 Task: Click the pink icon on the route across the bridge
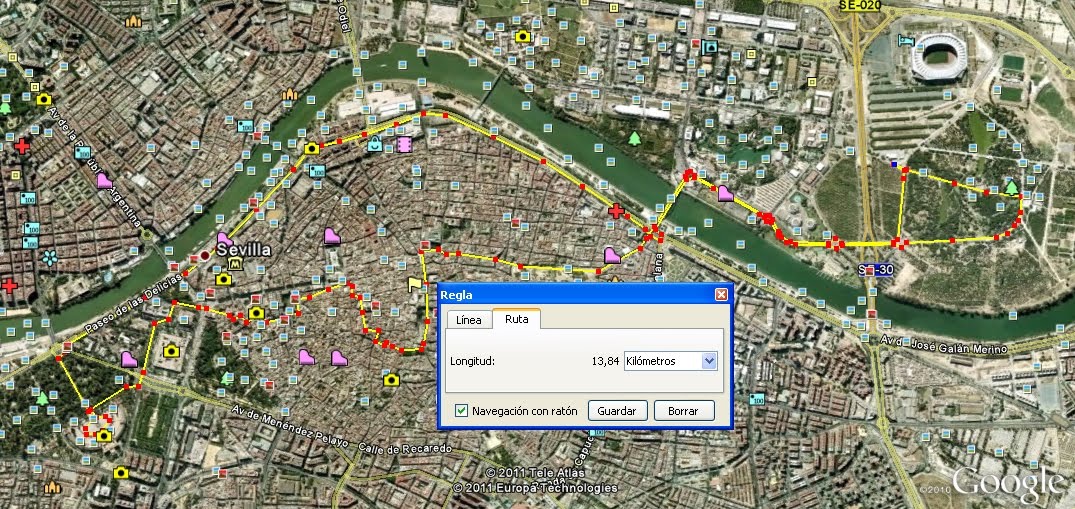point(725,194)
